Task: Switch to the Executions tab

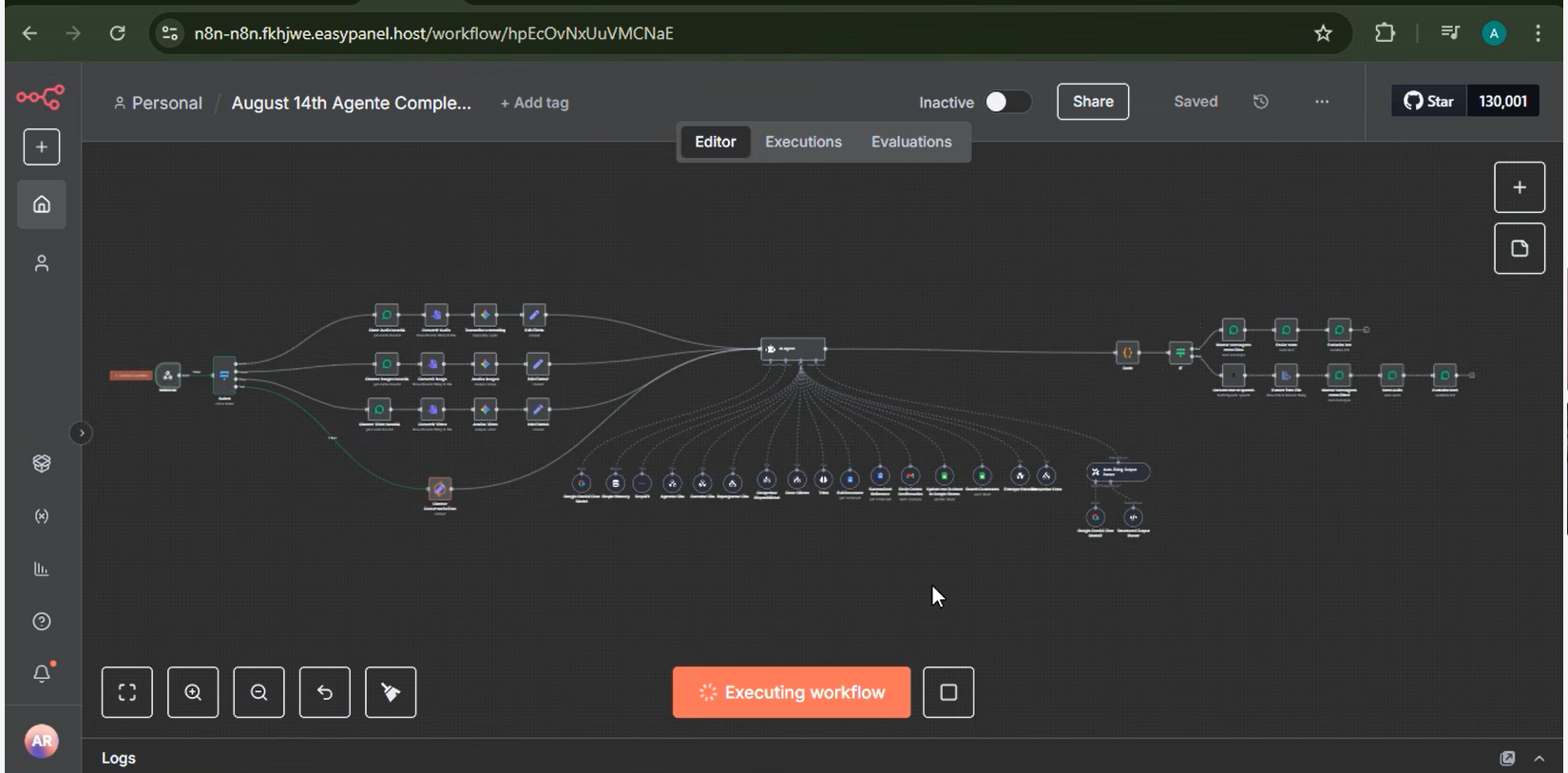Action: pyautogui.click(x=803, y=142)
